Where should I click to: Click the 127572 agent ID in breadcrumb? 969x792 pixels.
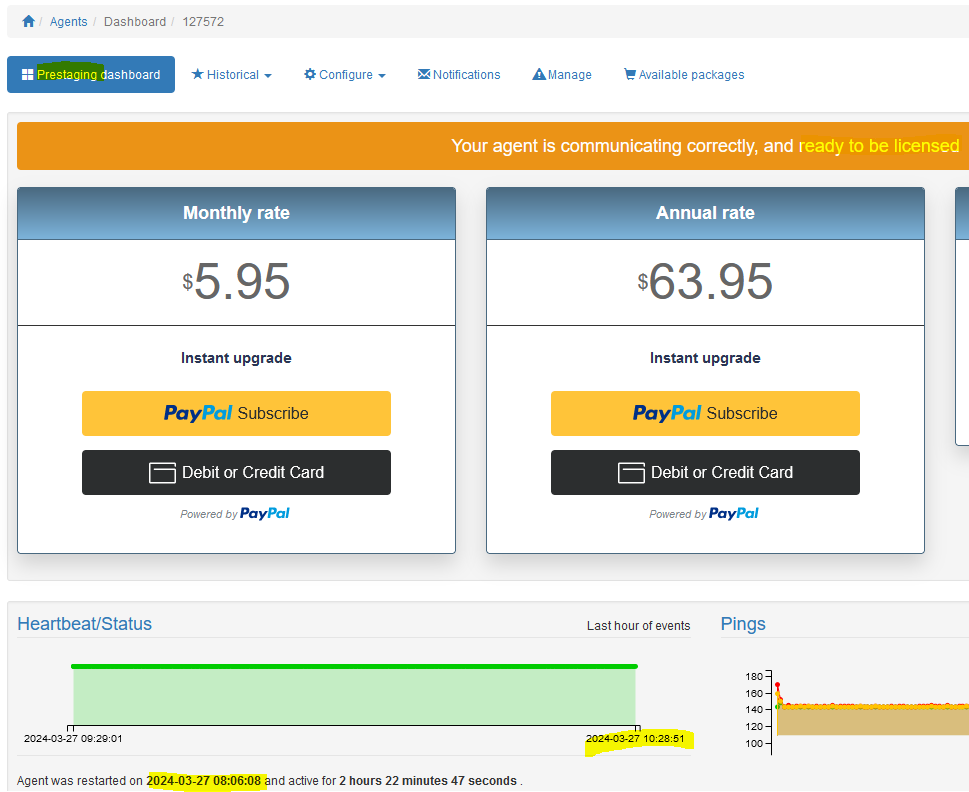click(x=203, y=22)
